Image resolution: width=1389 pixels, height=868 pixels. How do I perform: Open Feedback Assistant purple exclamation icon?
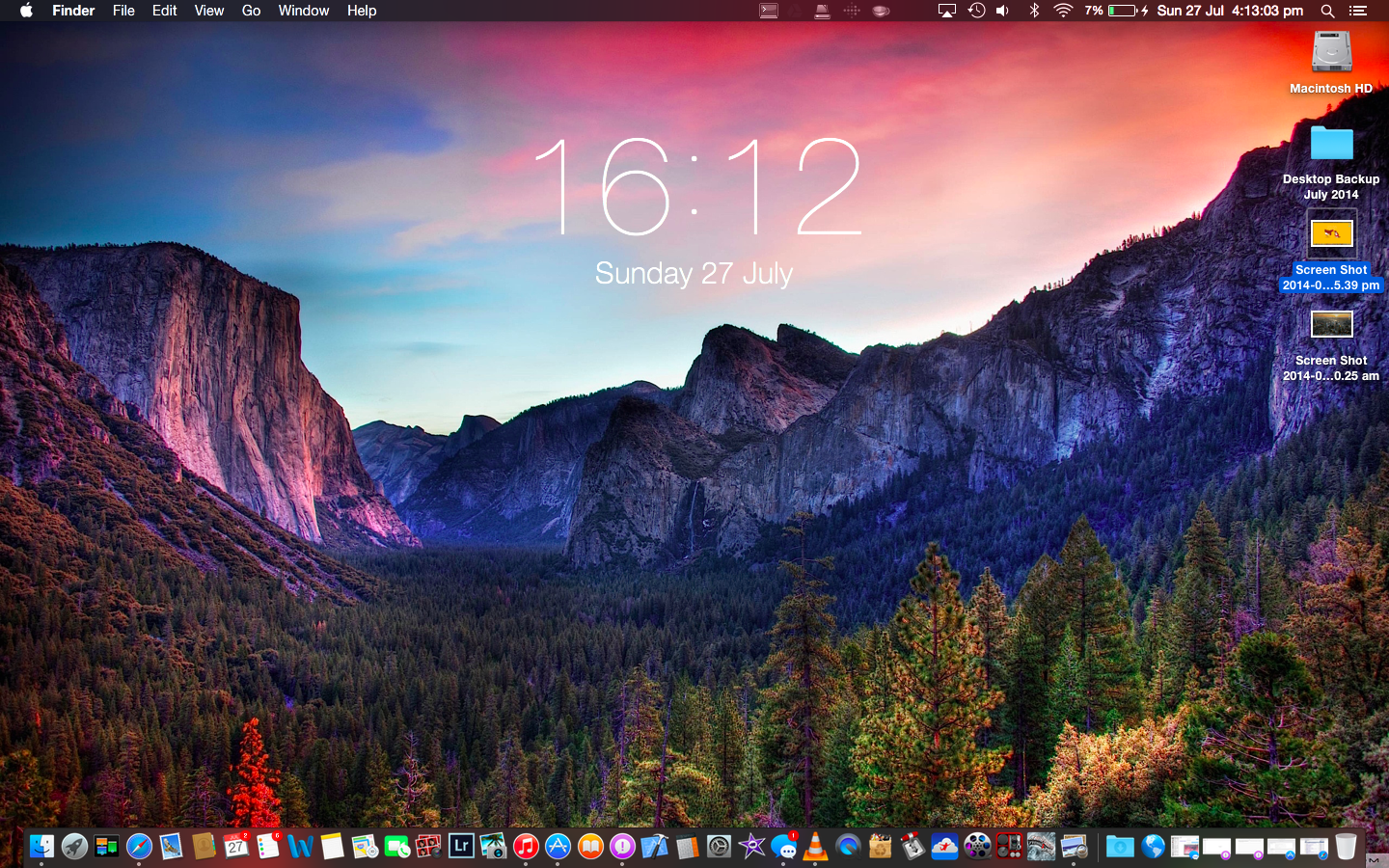pyautogui.click(x=623, y=847)
